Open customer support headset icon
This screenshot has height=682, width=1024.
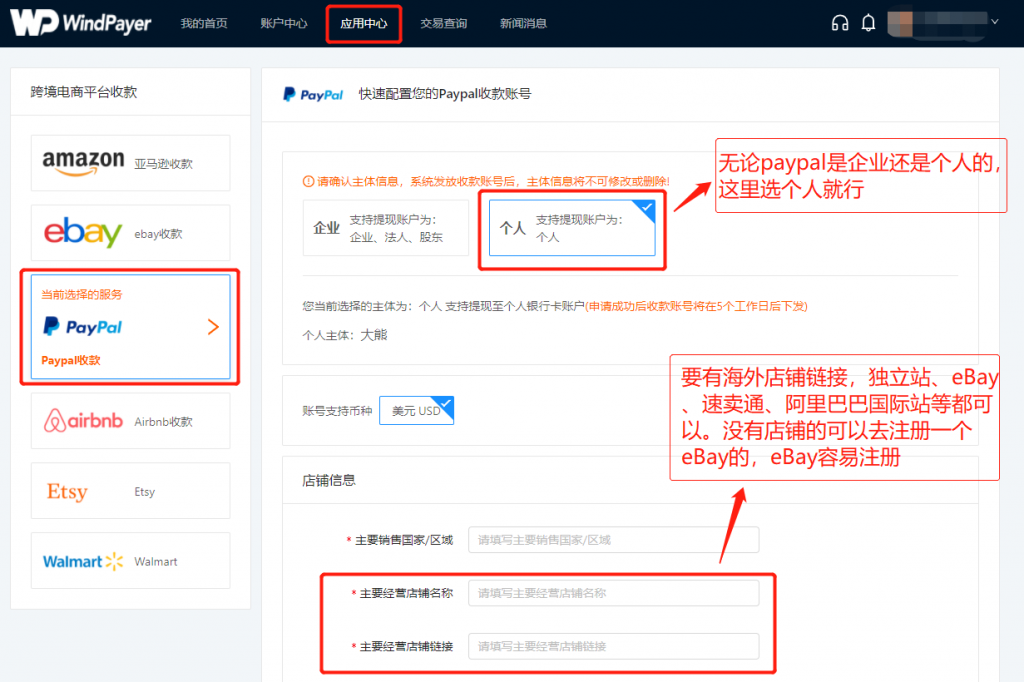tap(840, 23)
